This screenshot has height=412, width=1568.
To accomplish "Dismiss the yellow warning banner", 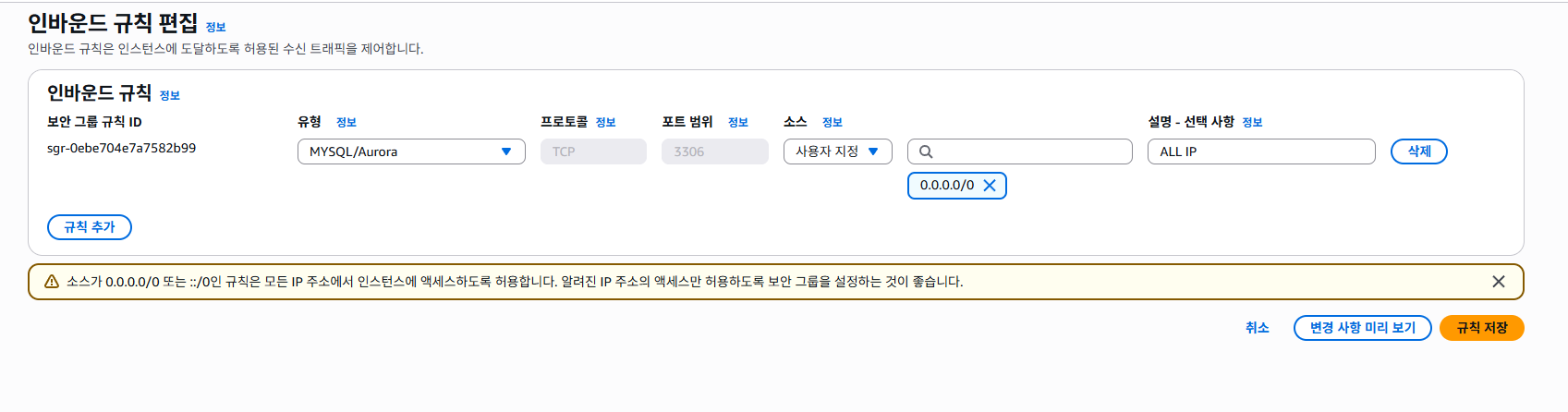I will coord(1499,282).
